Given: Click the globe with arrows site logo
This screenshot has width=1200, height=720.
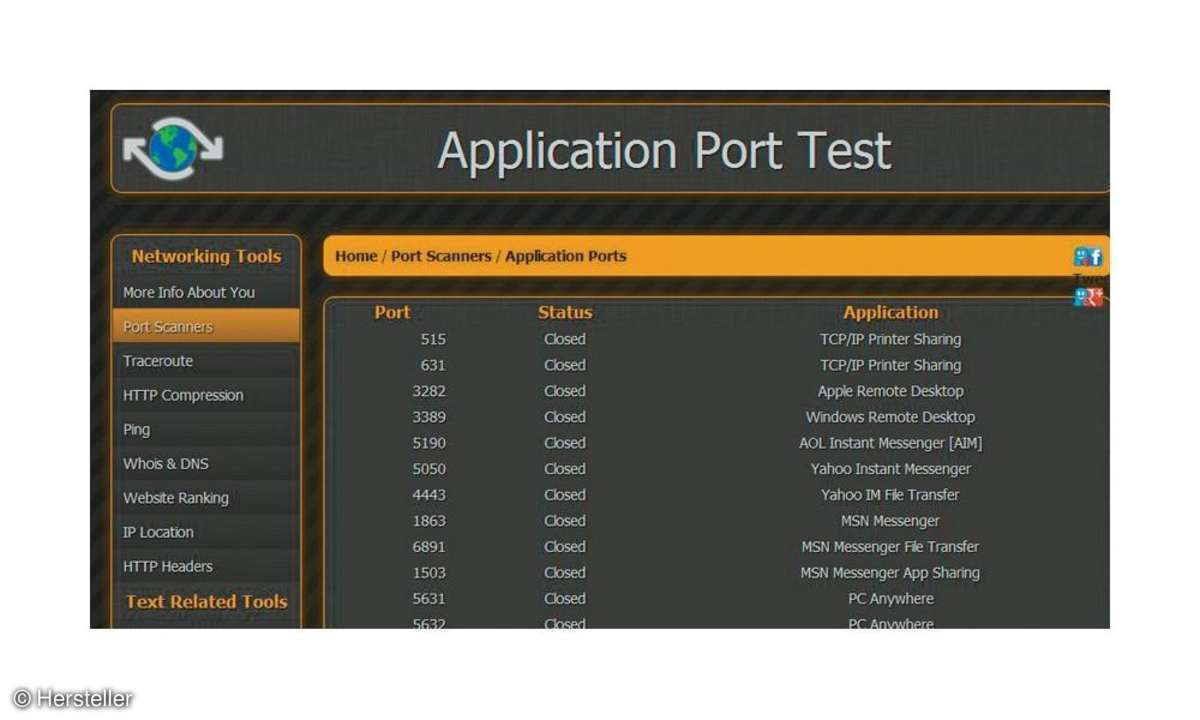Looking at the screenshot, I should (173, 149).
